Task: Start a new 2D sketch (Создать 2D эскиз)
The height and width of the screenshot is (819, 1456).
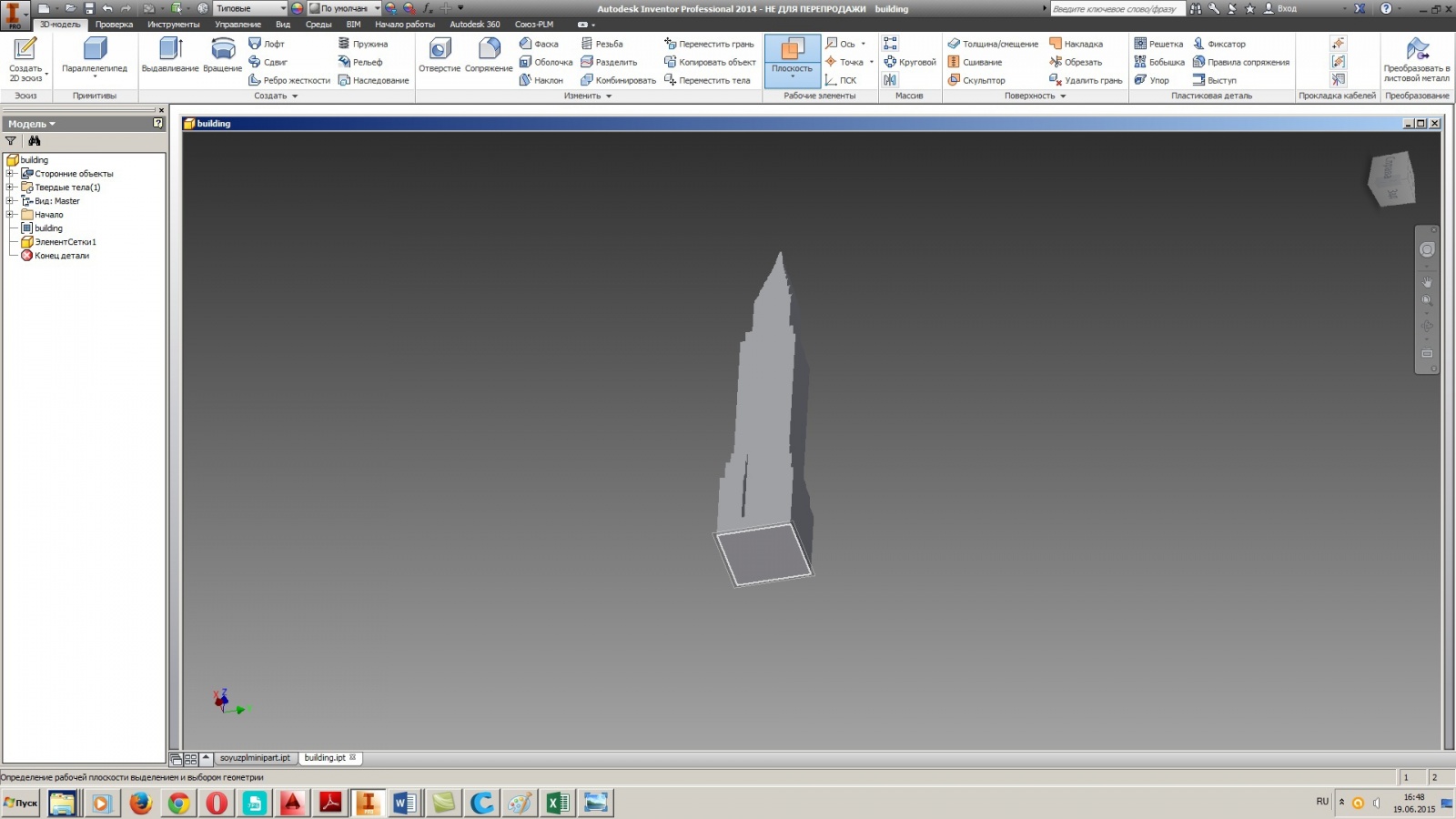Action: tap(25, 60)
